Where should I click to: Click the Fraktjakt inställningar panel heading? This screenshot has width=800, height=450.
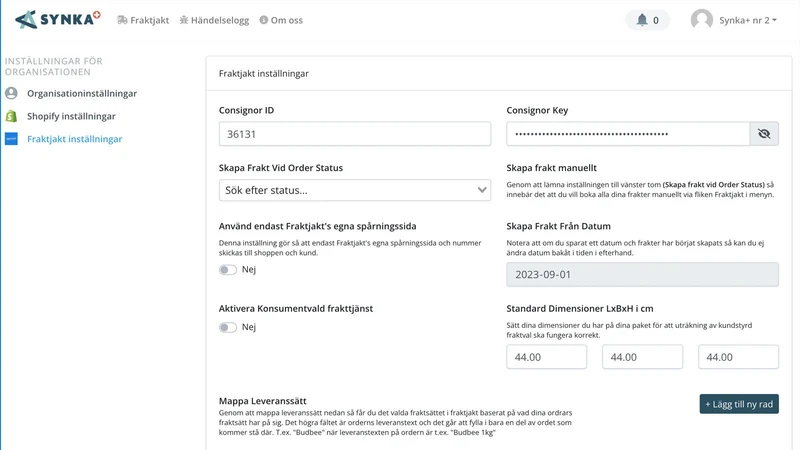pyautogui.click(x=264, y=73)
